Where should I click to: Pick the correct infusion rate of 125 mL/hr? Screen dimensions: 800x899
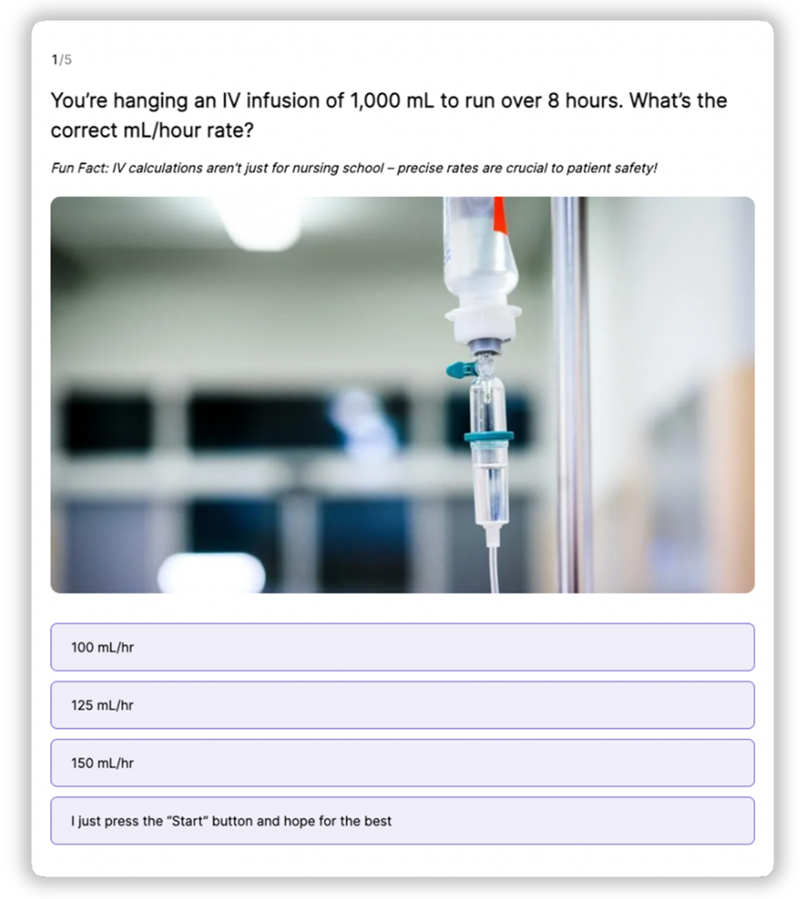400,705
